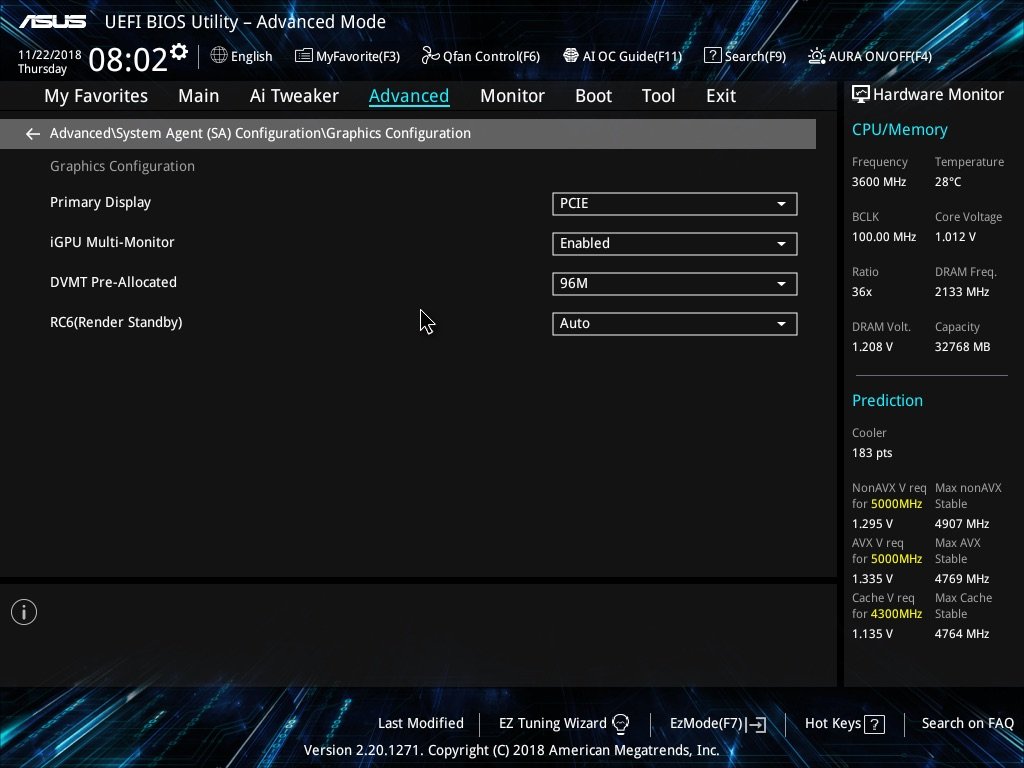
Task: Click the 2133 MHz DRAM frequency value
Action: [x=961, y=293]
